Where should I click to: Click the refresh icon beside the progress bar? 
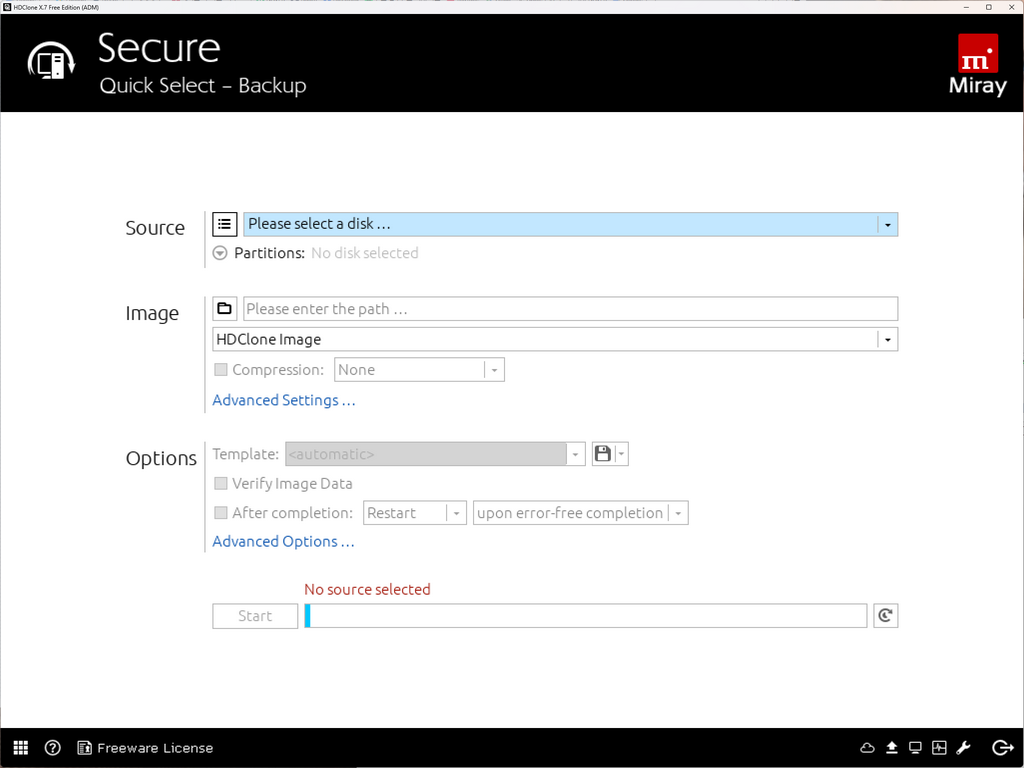click(886, 616)
